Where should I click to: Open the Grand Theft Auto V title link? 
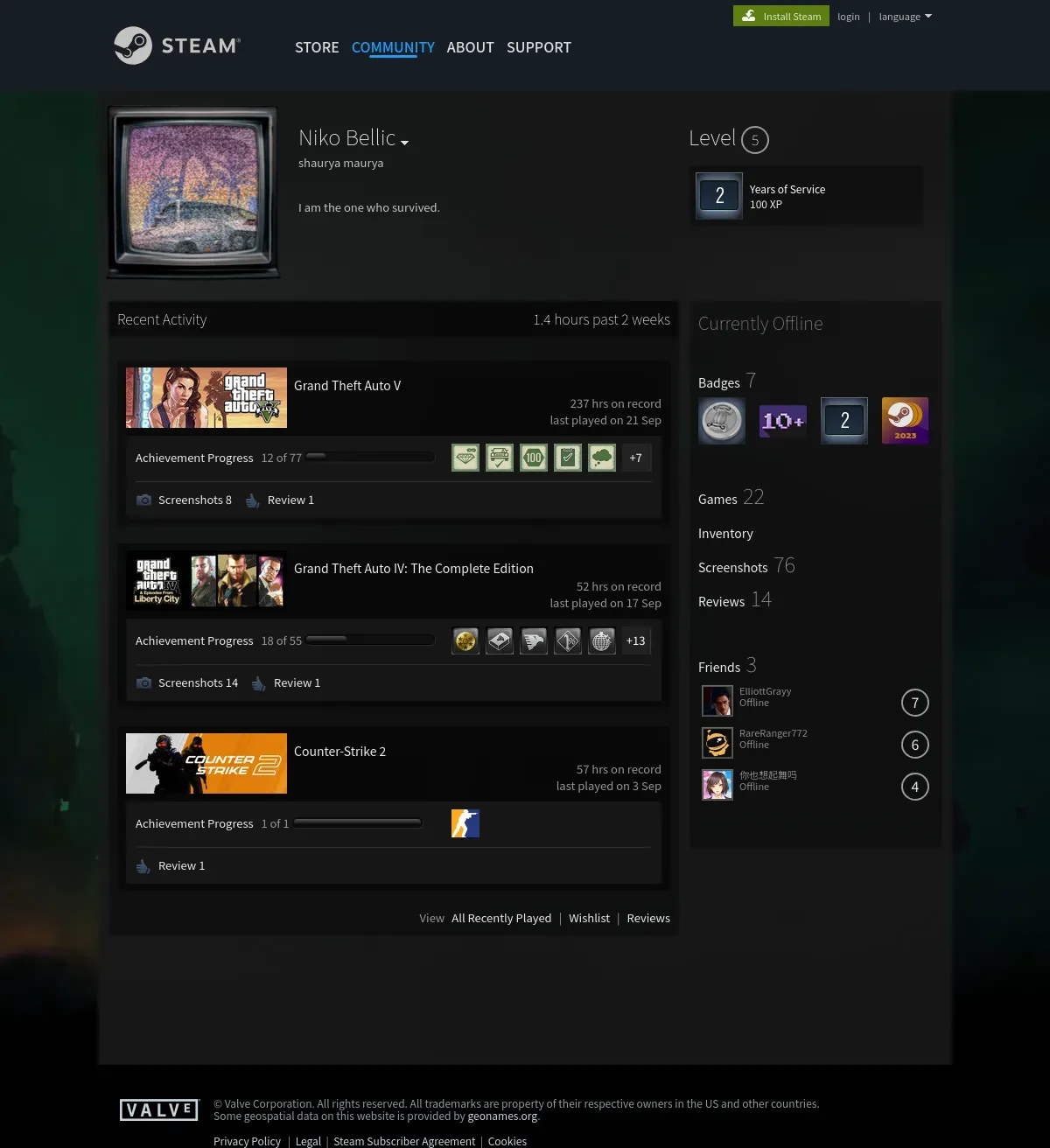pos(347,386)
